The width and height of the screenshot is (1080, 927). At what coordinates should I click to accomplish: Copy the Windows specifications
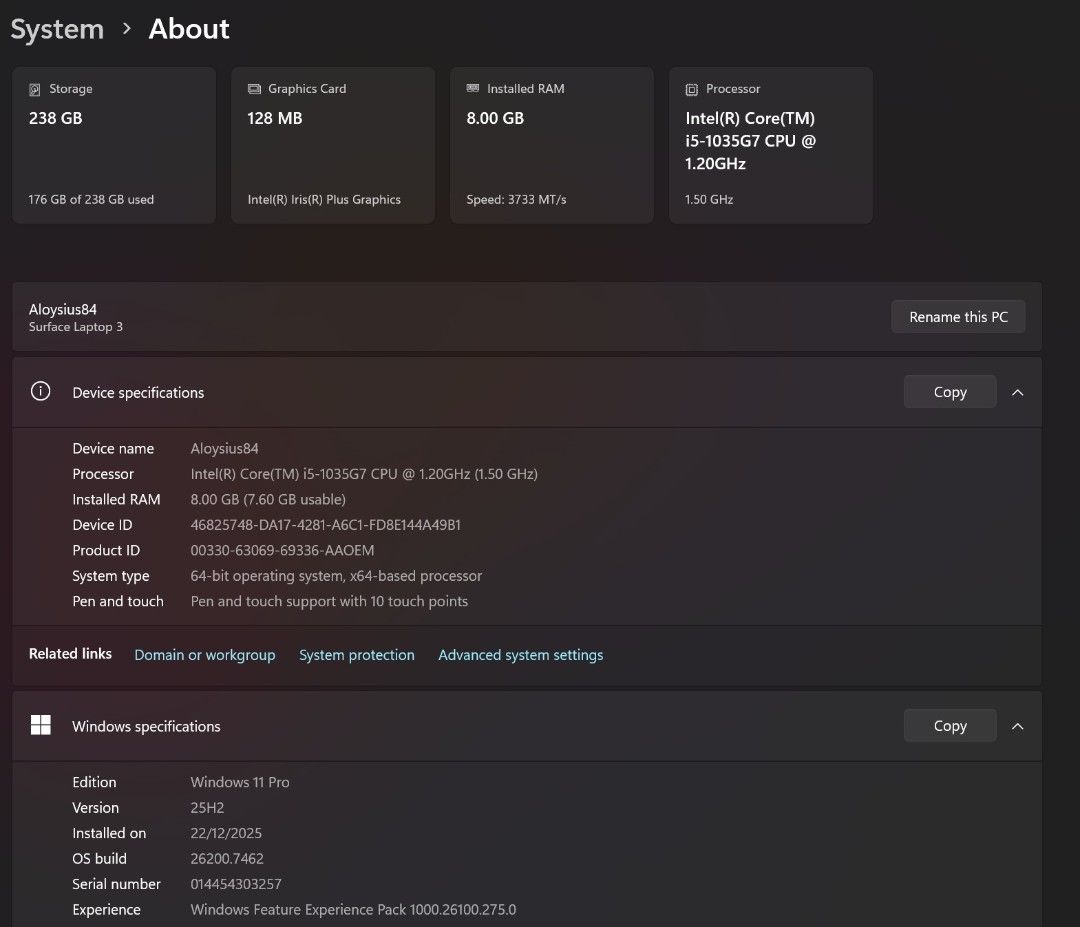click(950, 726)
